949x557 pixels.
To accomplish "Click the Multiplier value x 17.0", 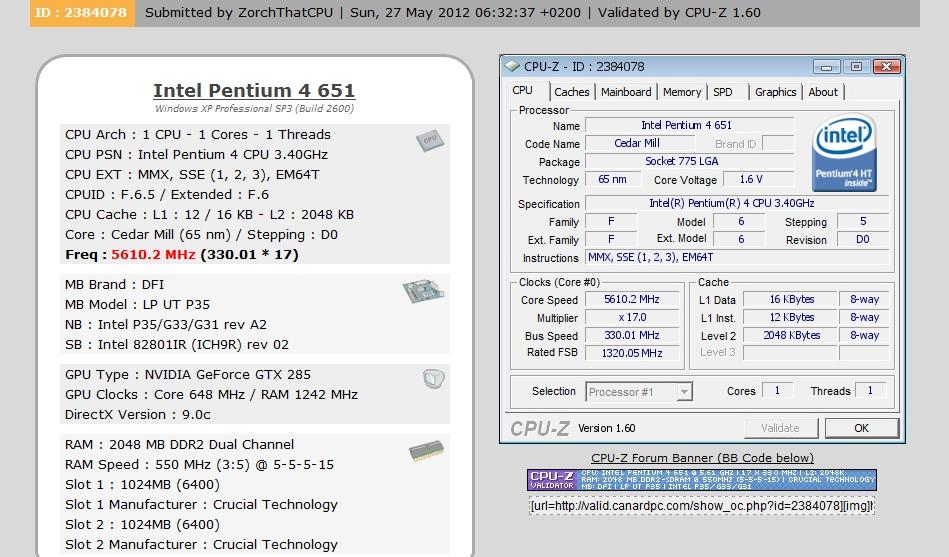I will (x=632, y=318).
